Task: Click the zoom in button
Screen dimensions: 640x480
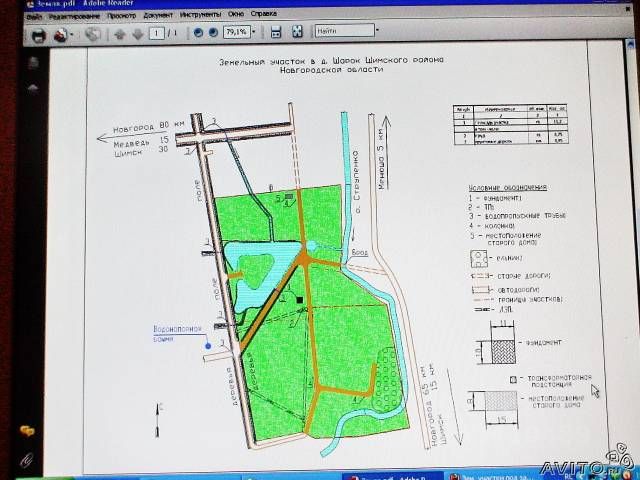Action: pyautogui.click(x=213, y=33)
